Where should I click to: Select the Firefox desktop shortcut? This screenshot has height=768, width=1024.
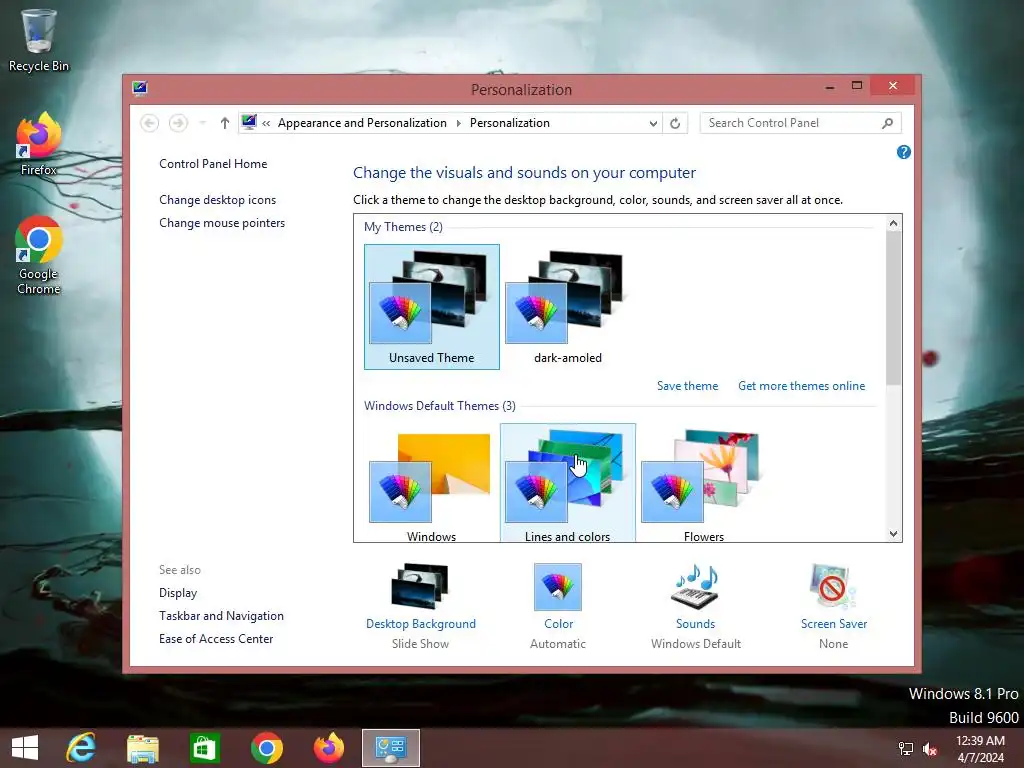(x=39, y=144)
